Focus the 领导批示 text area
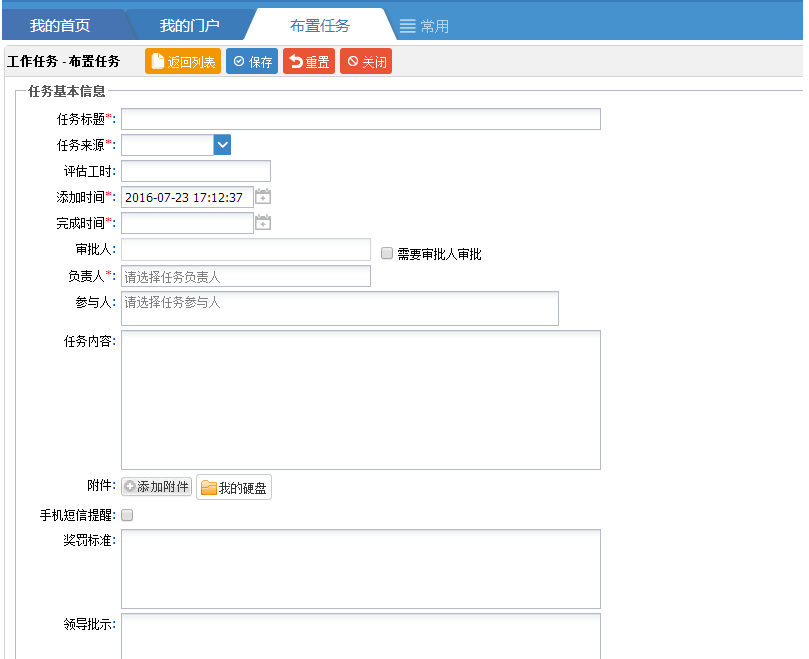809x659 pixels. 361,636
